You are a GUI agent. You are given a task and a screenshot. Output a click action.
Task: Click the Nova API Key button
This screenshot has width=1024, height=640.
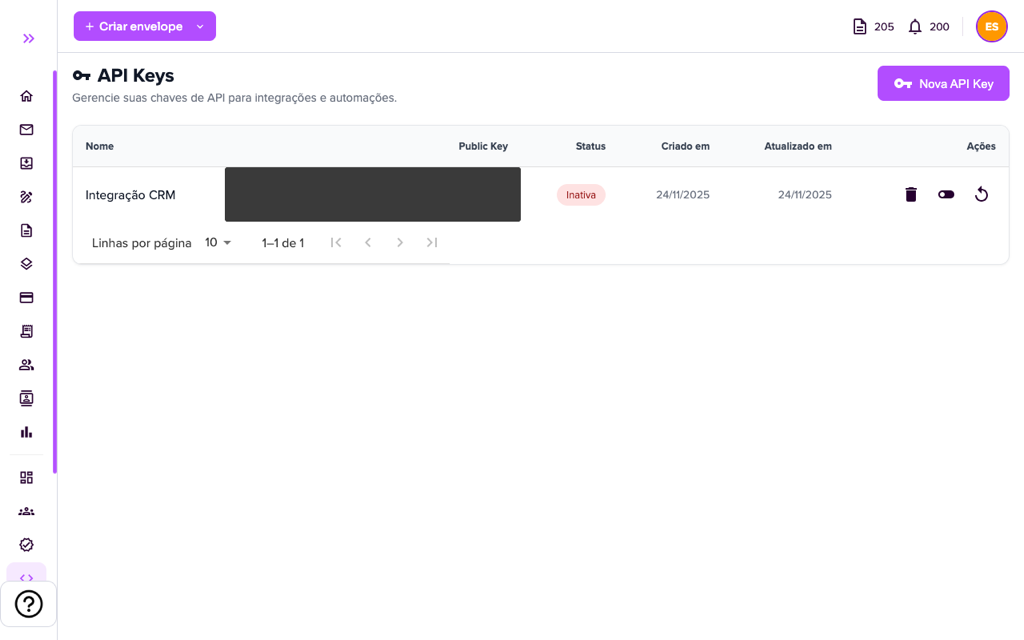pyautogui.click(x=943, y=84)
